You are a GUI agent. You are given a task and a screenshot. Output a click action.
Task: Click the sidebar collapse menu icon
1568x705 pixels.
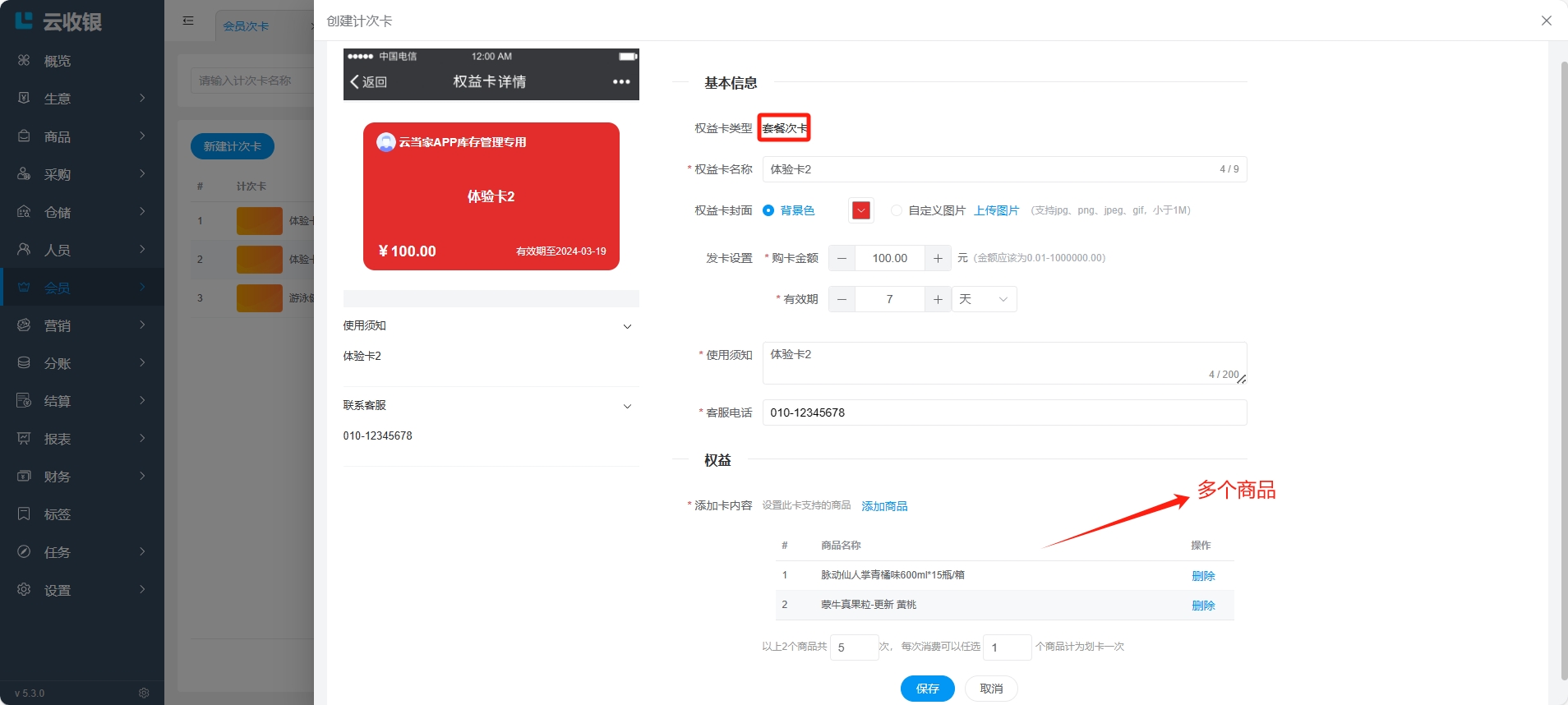point(188,21)
